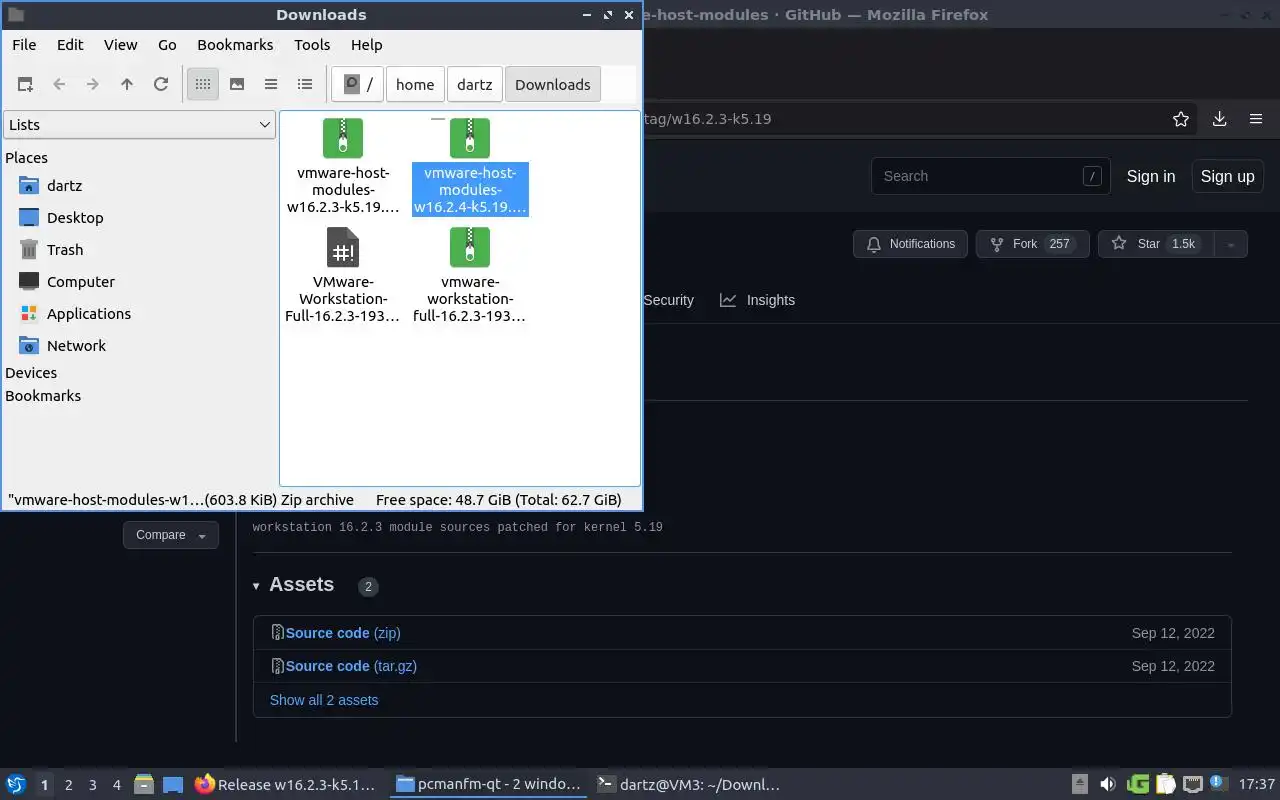Viewport: 1280px width, 800px height.
Task: Bookmark this page with the star icon in Firefox
Action: click(1181, 119)
